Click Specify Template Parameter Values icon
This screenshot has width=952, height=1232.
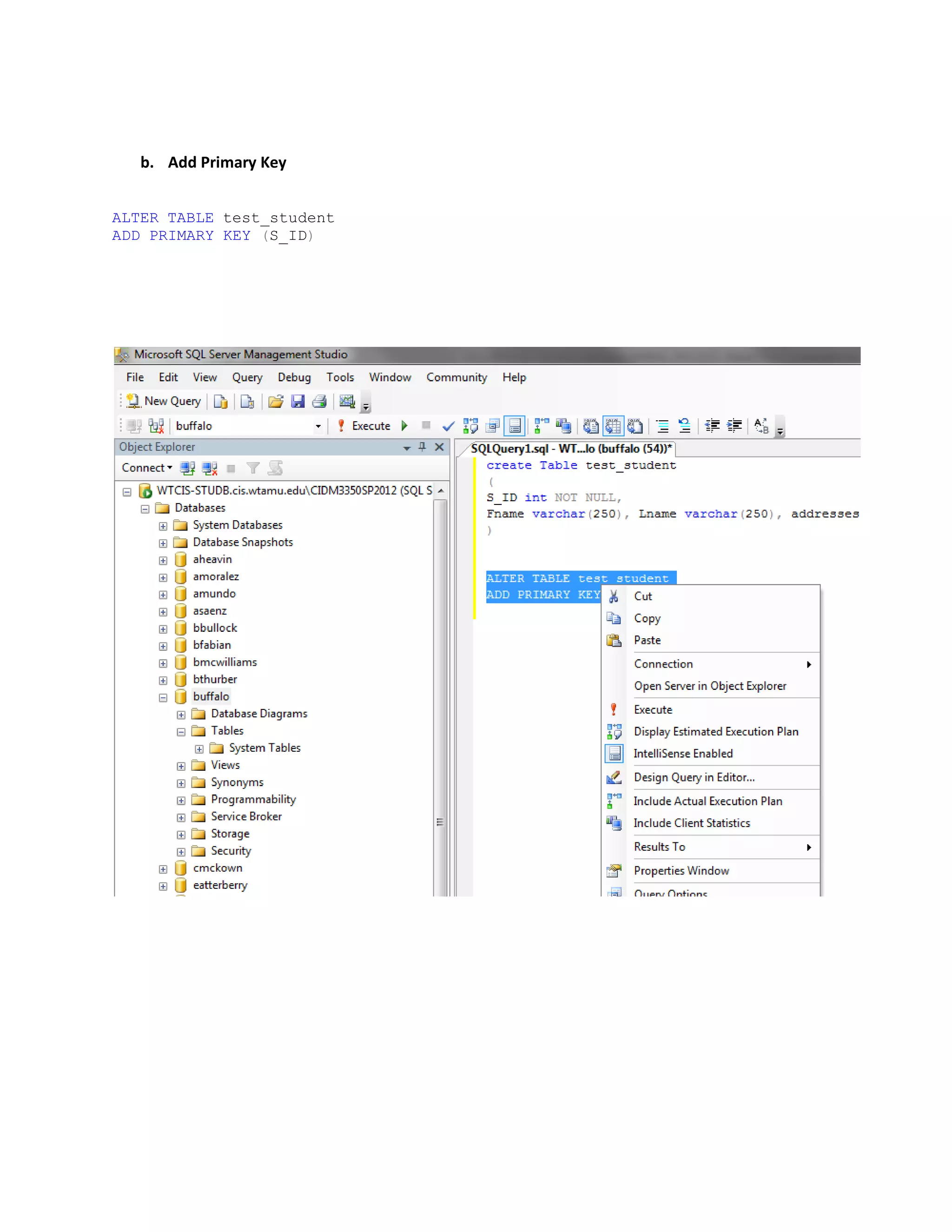pyautogui.click(x=761, y=426)
